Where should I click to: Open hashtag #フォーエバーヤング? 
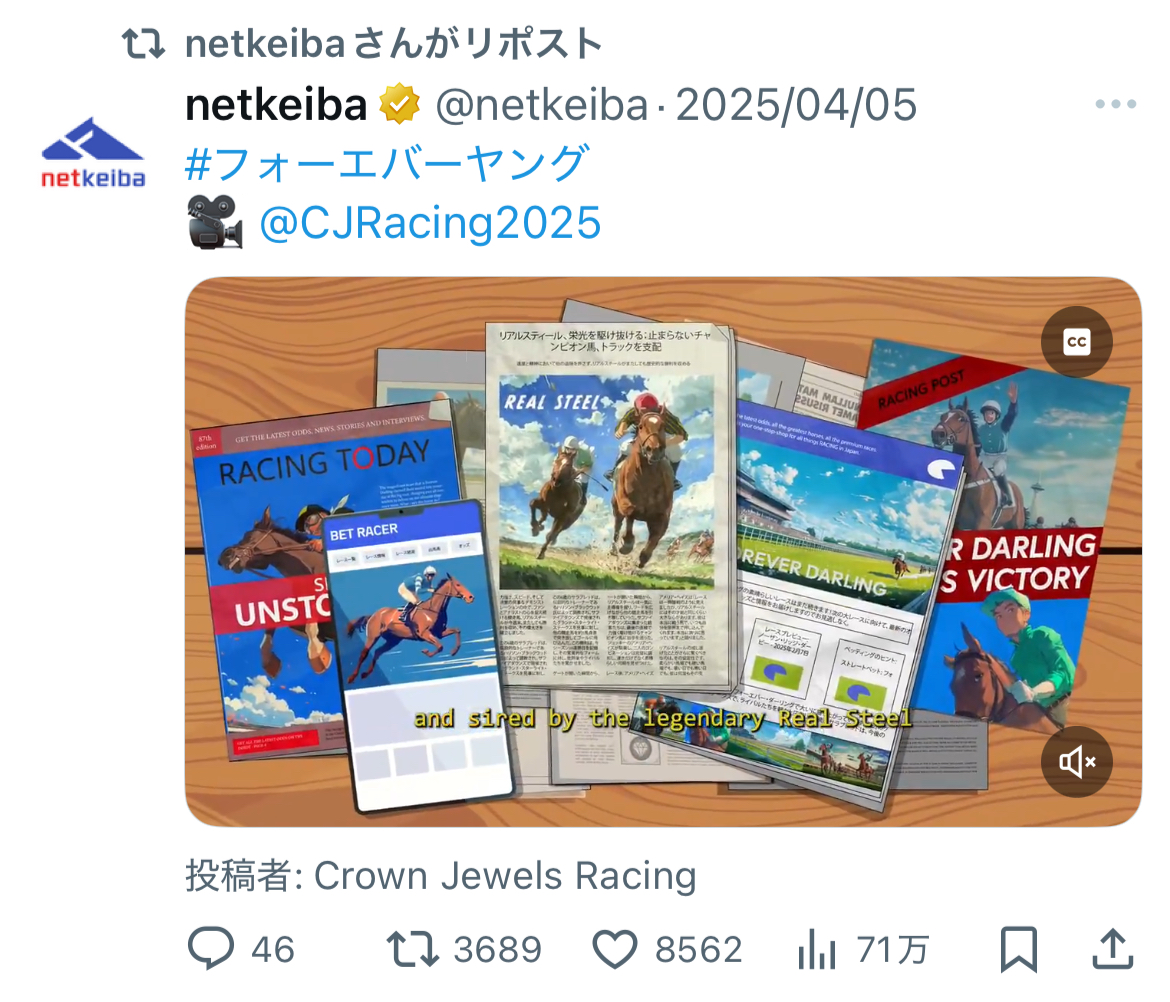(388, 163)
